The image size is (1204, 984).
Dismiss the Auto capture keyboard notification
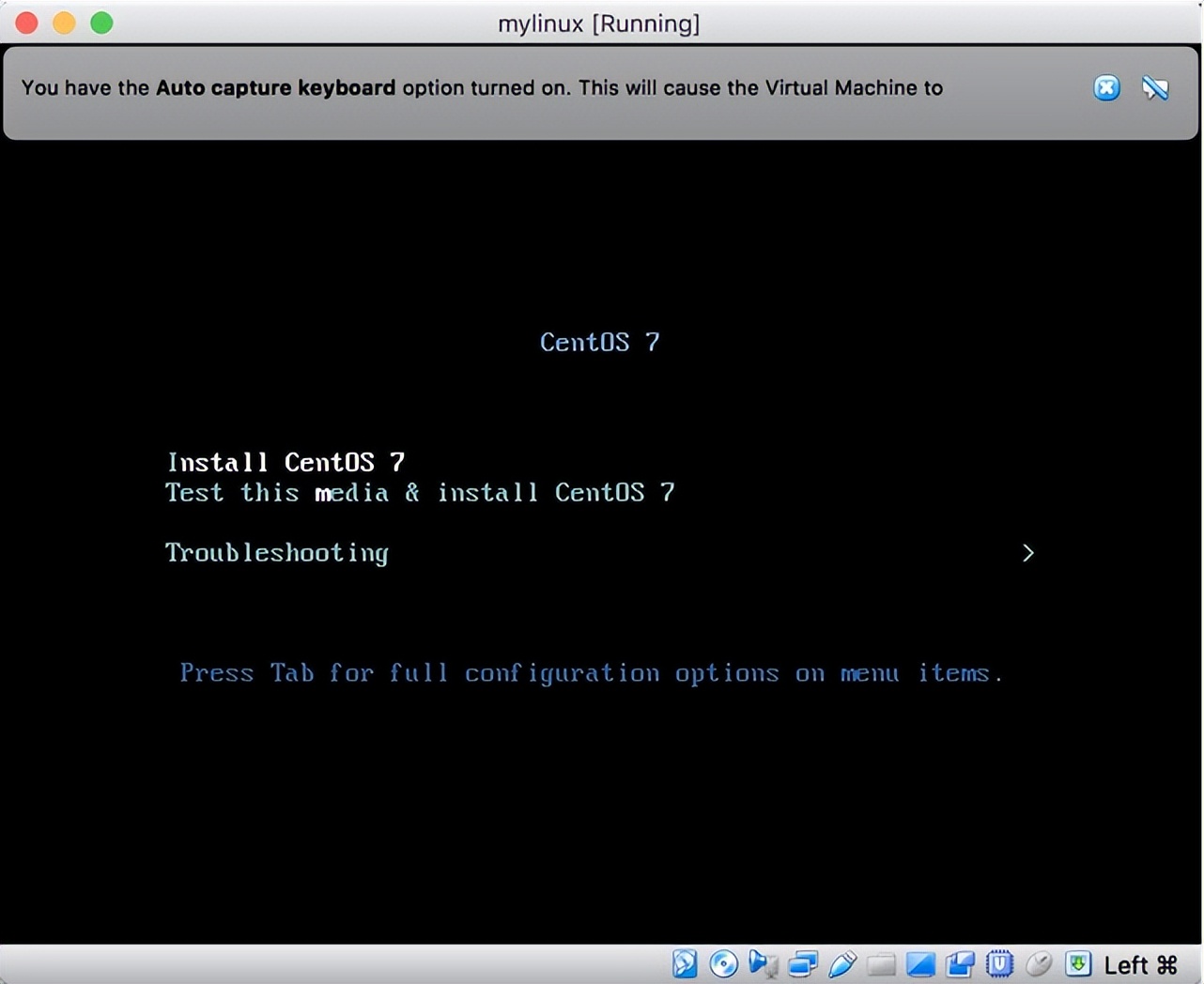click(1106, 88)
